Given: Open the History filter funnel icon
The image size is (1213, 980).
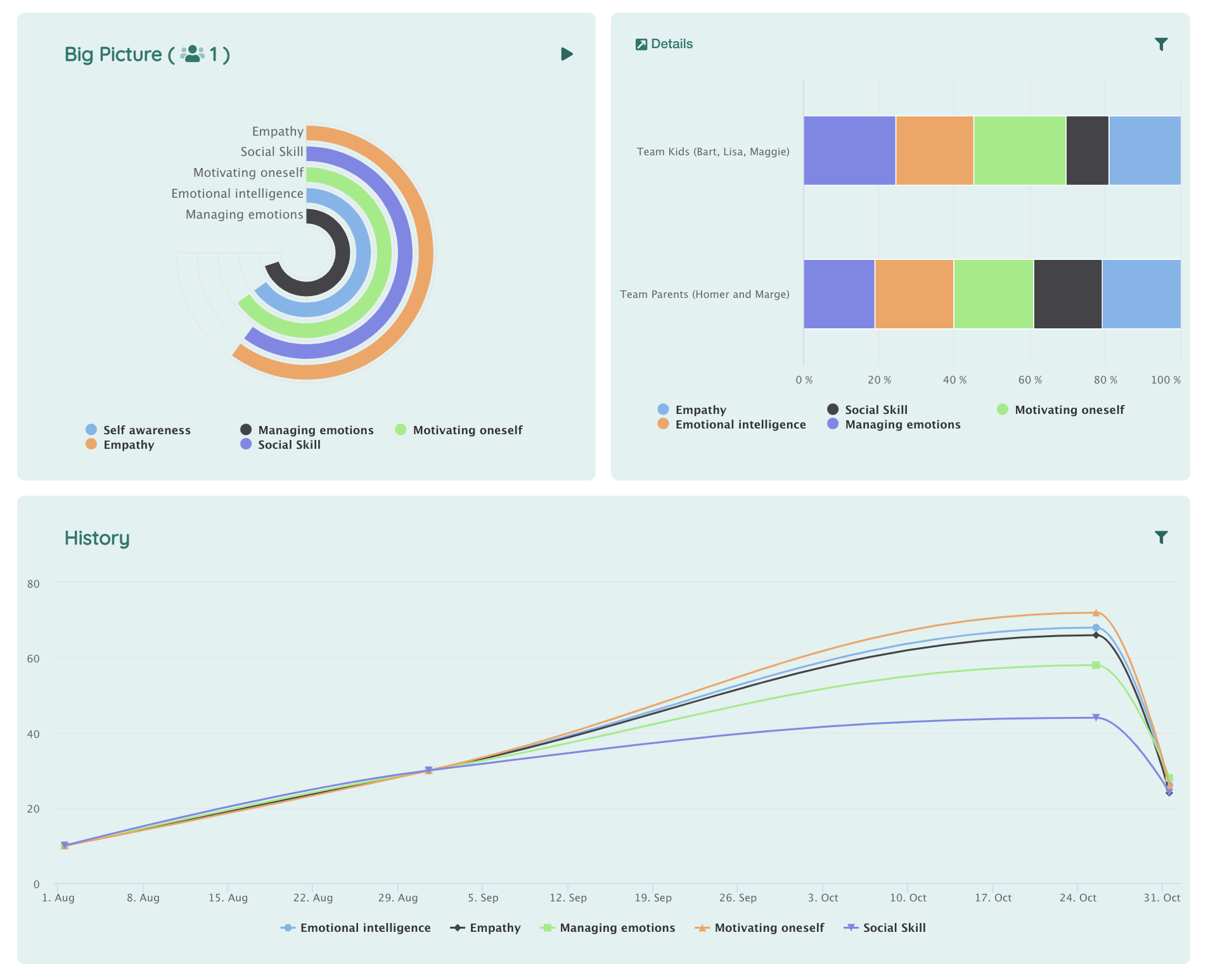Looking at the screenshot, I should (1161, 537).
